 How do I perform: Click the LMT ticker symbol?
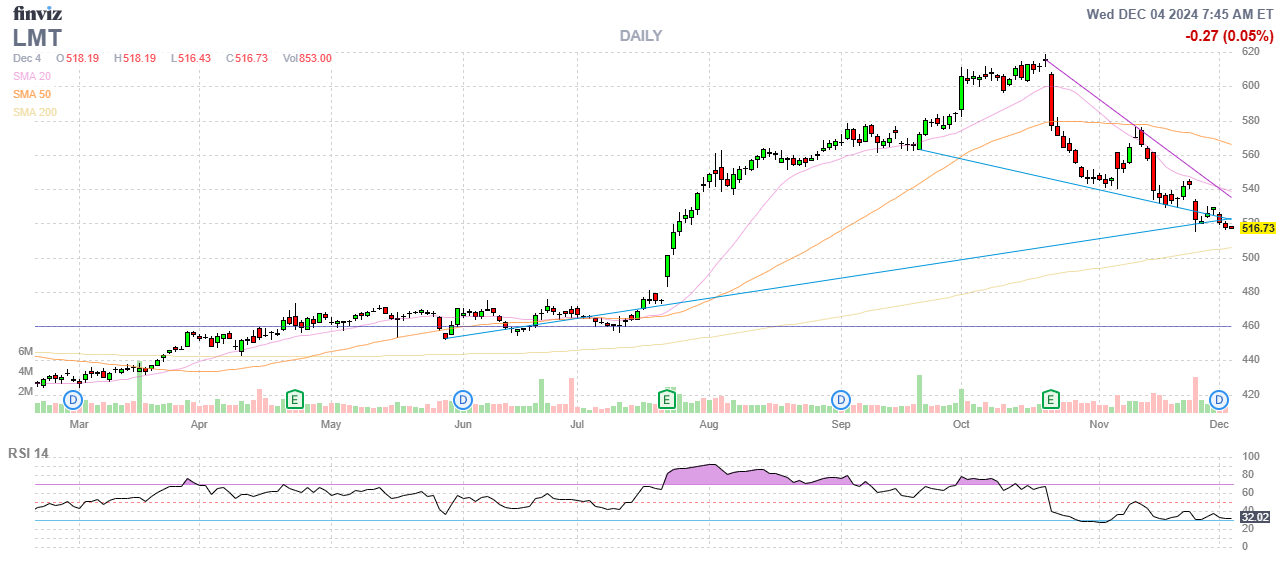click(x=37, y=38)
